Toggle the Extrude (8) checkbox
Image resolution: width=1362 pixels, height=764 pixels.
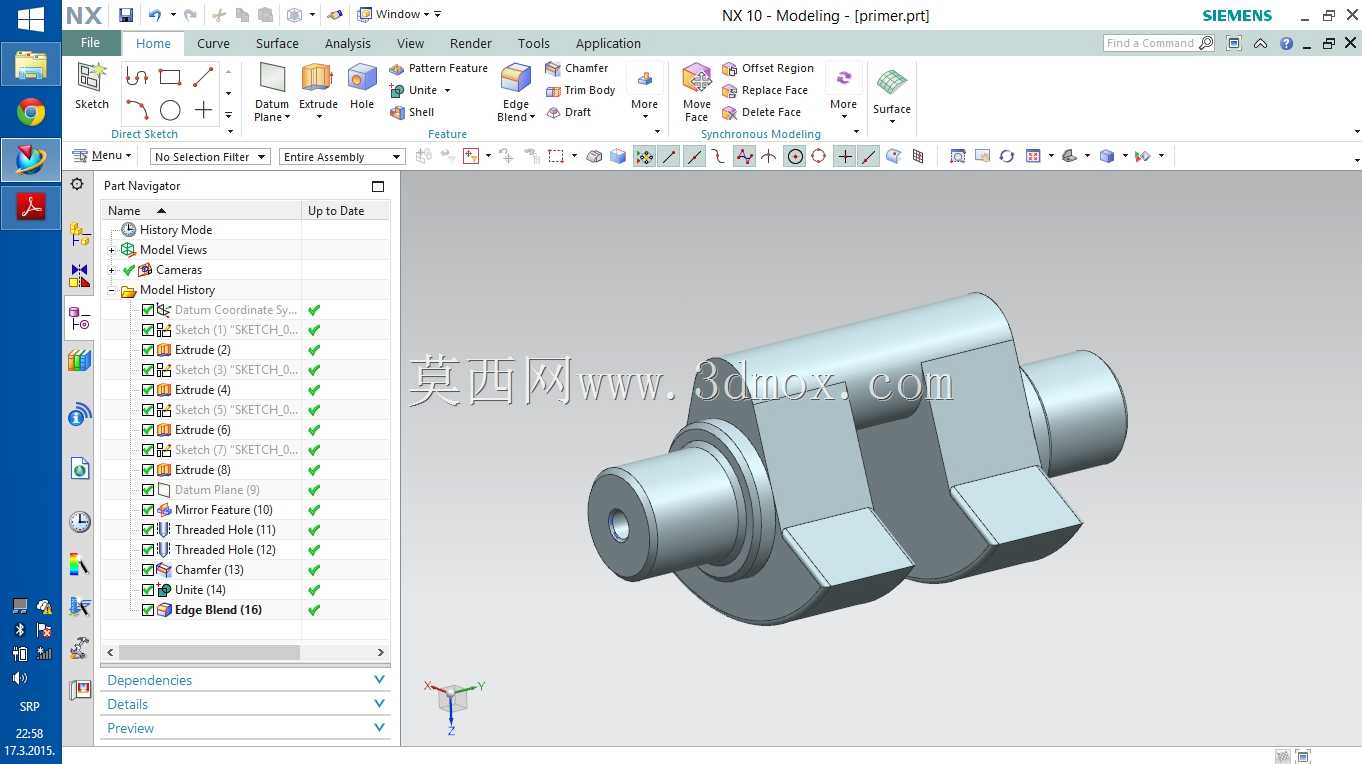[x=148, y=470]
